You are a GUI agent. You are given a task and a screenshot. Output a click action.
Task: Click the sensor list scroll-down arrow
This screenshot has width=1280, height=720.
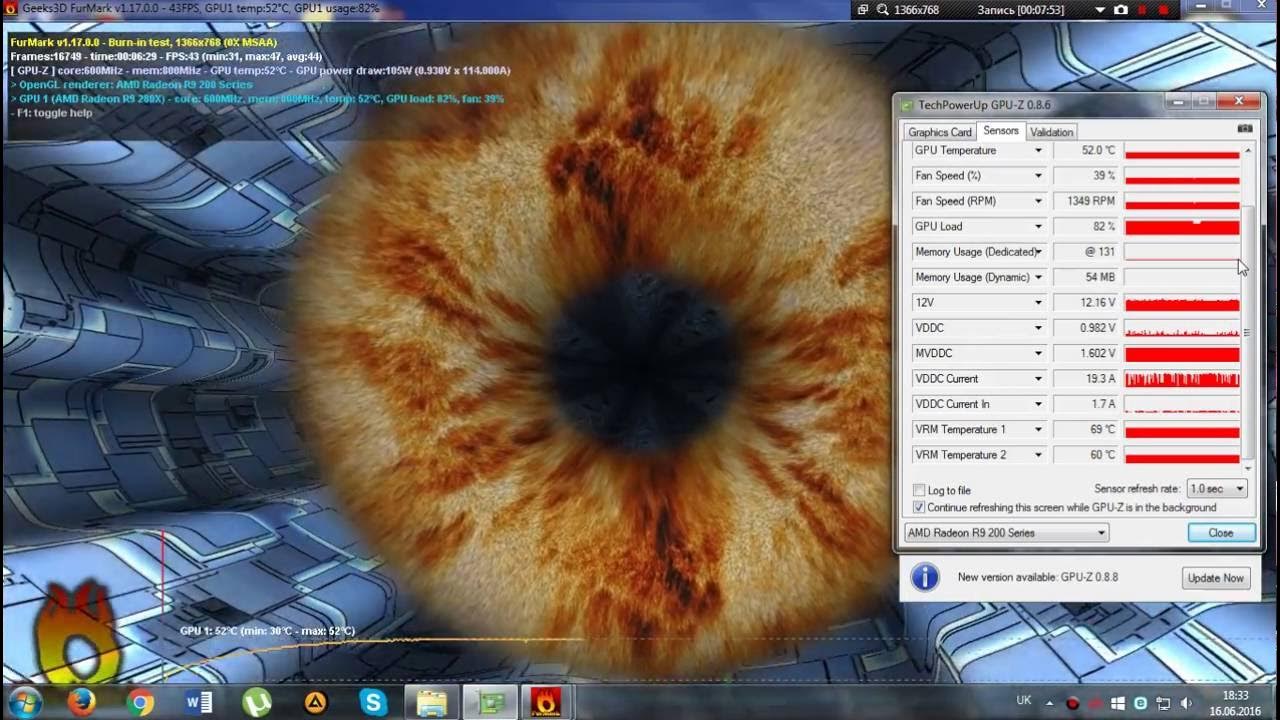tap(1247, 467)
